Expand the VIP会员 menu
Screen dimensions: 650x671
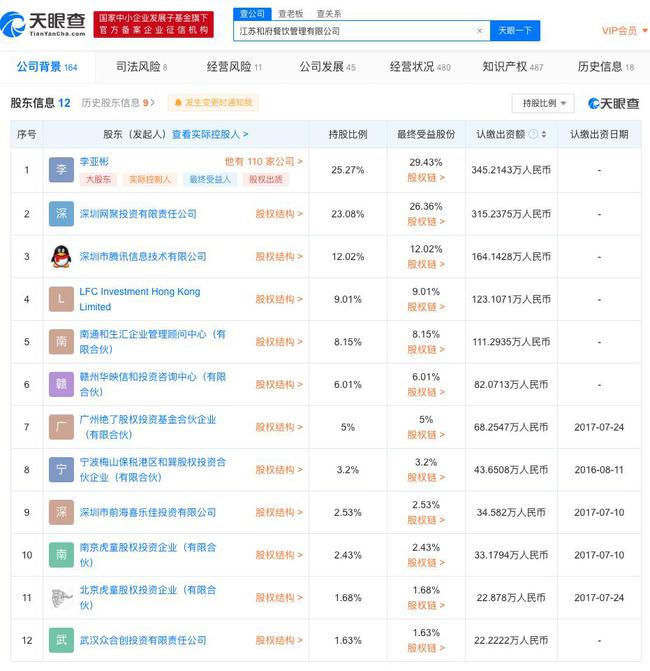pos(624,31)
